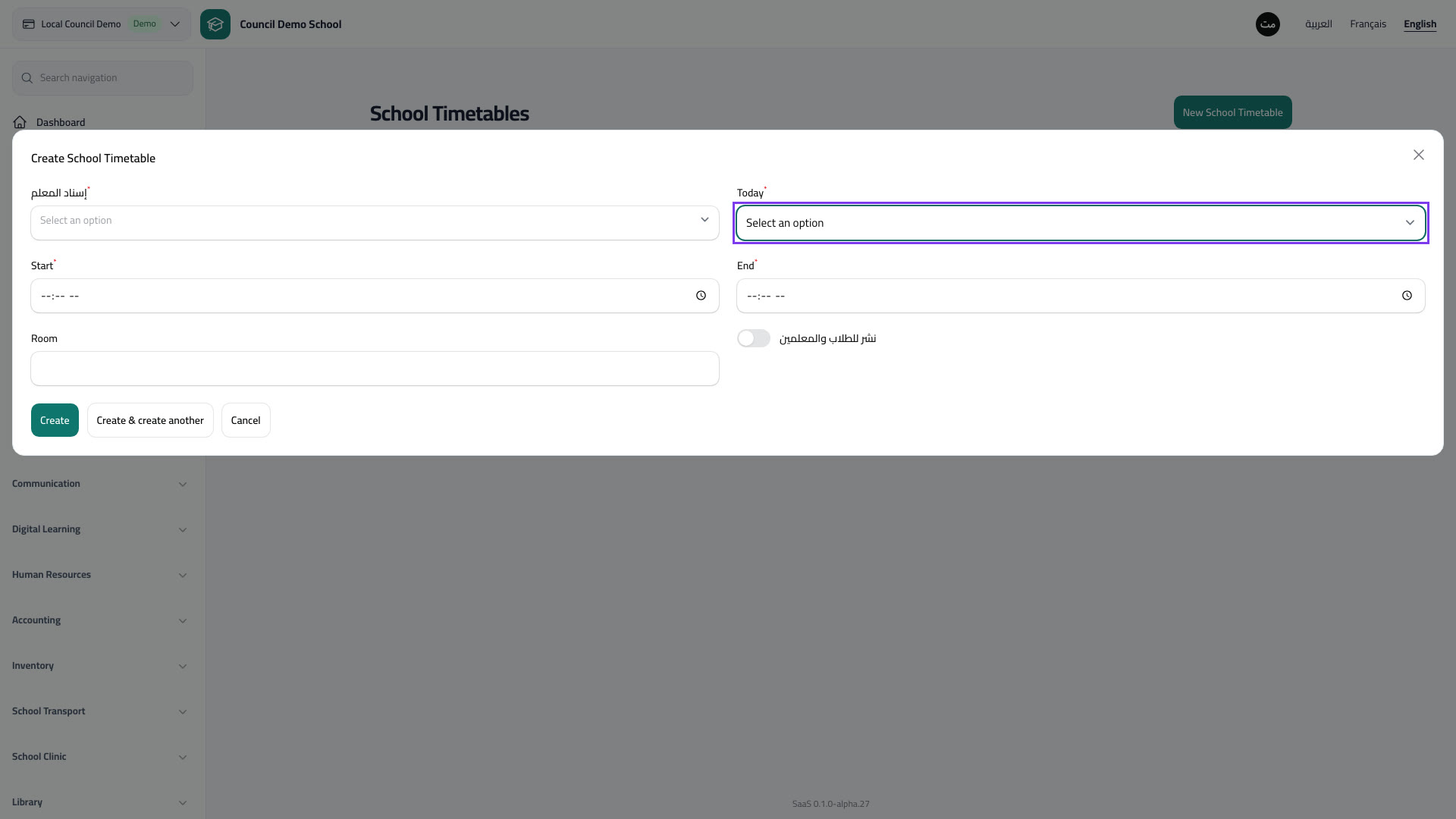Expand the Digital Learning navigation group
The image size is (1456, 819).
click(99, 529)
